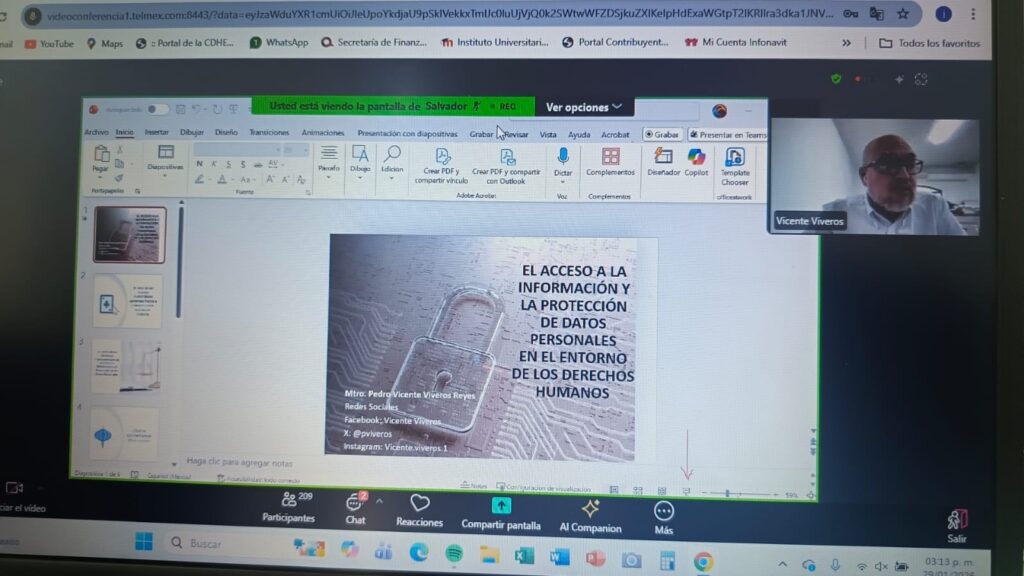Bookmark this page with the star icon

[903, 14]
